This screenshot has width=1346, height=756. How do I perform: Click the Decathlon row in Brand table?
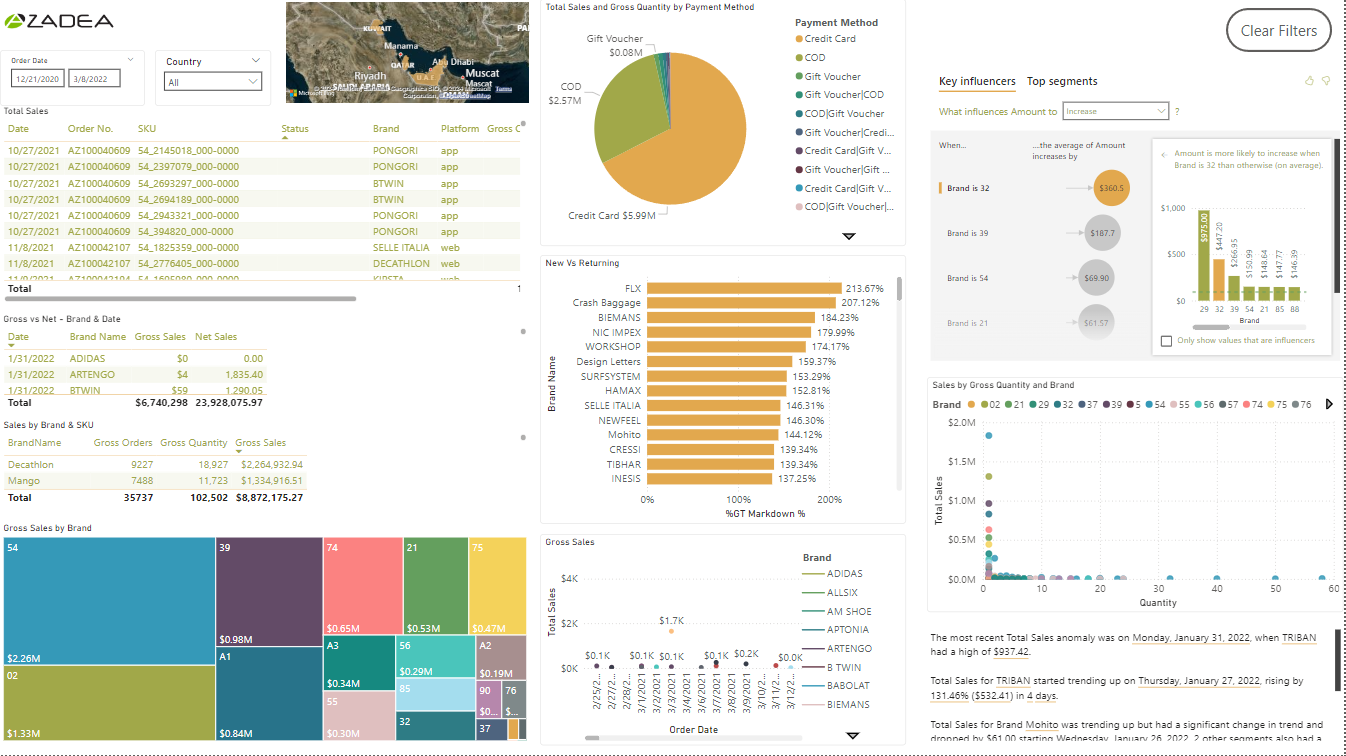[x=155, y=464]
